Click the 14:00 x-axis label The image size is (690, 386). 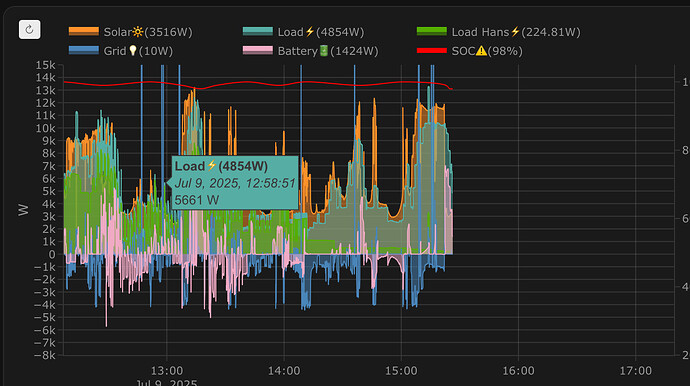click(x=284, y=371)
